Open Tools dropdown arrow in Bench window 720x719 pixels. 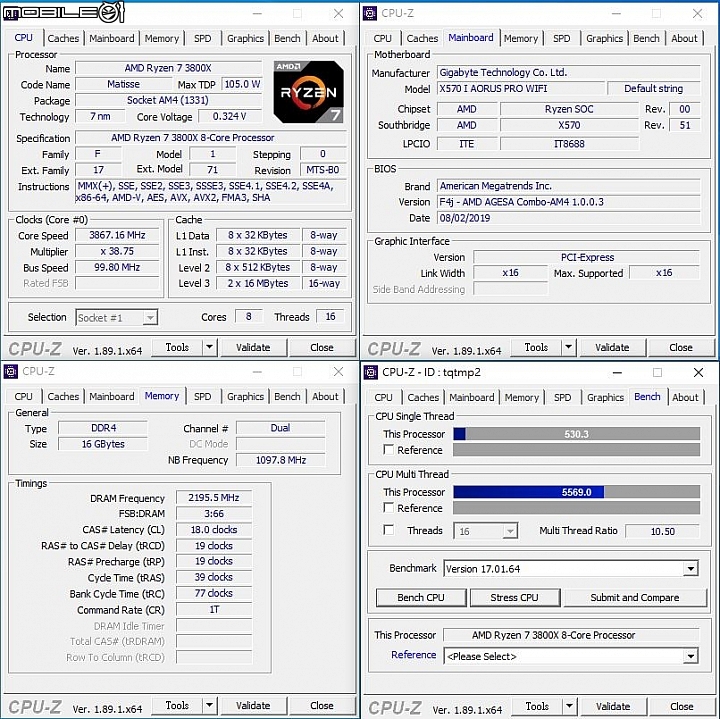[x=569, y=706]
